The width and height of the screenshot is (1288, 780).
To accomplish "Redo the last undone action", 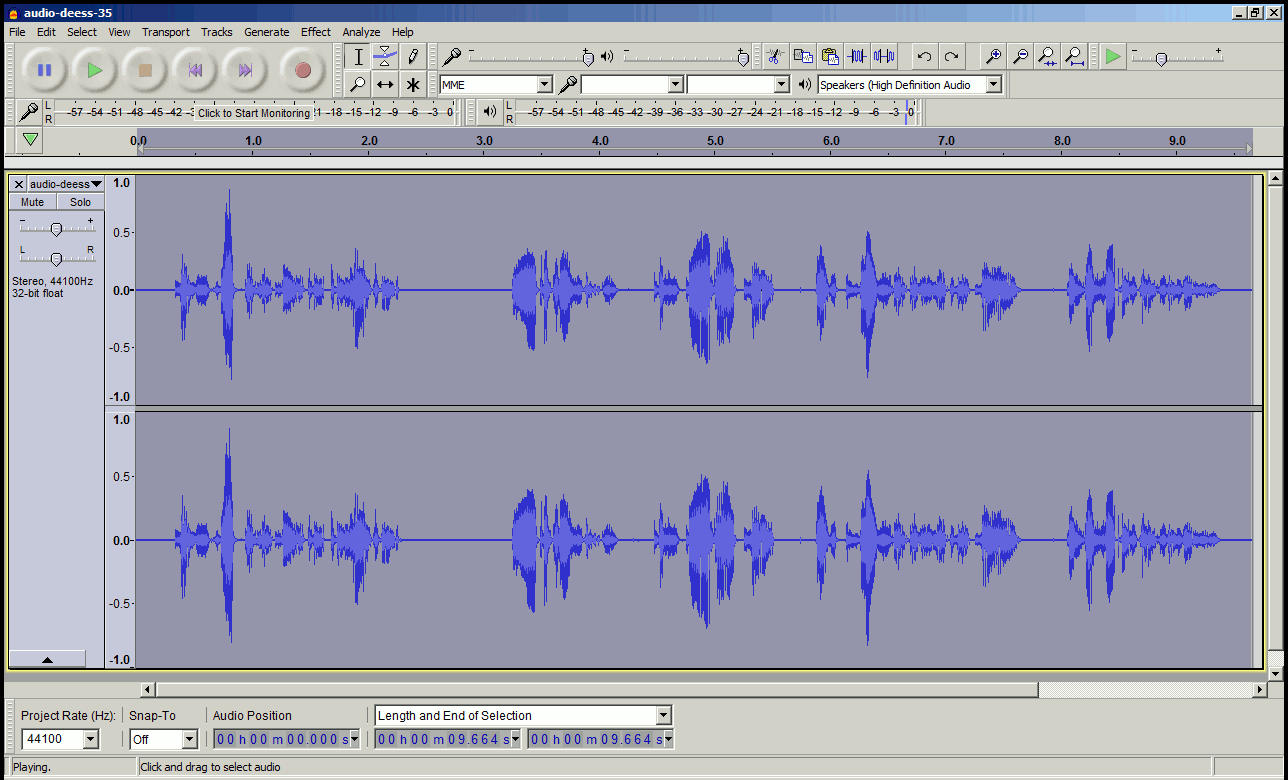I will click(x=952, y=57).
